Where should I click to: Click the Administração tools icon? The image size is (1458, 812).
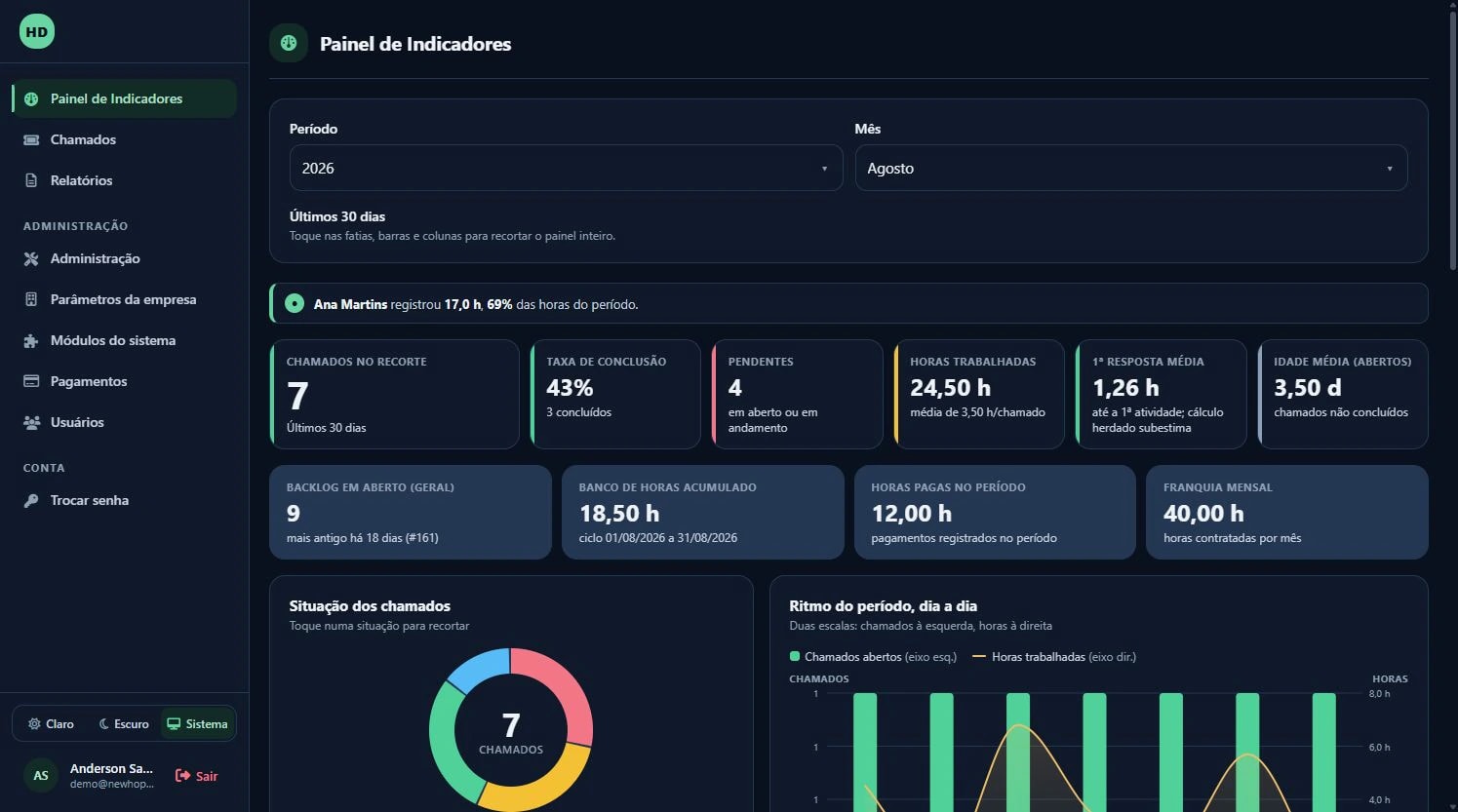[x=31, y=258]
